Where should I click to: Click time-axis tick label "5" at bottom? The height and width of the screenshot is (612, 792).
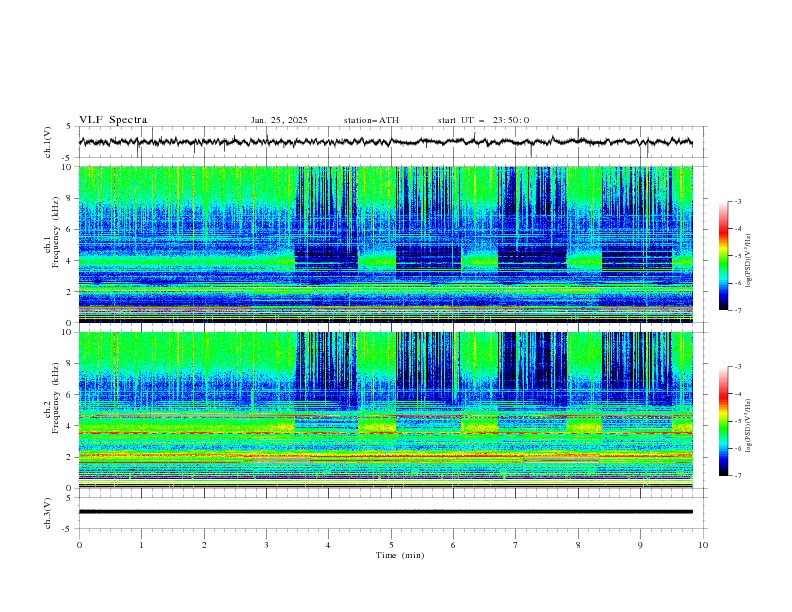point(391,545)
